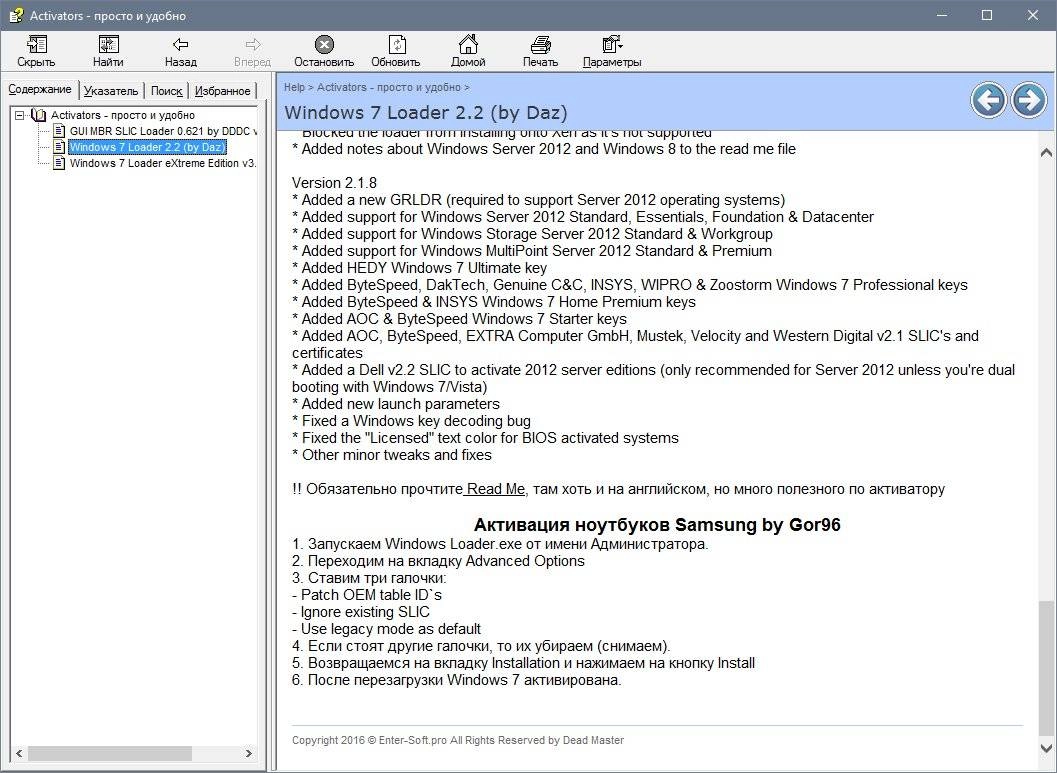Click content pane scroll up arrow

coord(1046,152)
